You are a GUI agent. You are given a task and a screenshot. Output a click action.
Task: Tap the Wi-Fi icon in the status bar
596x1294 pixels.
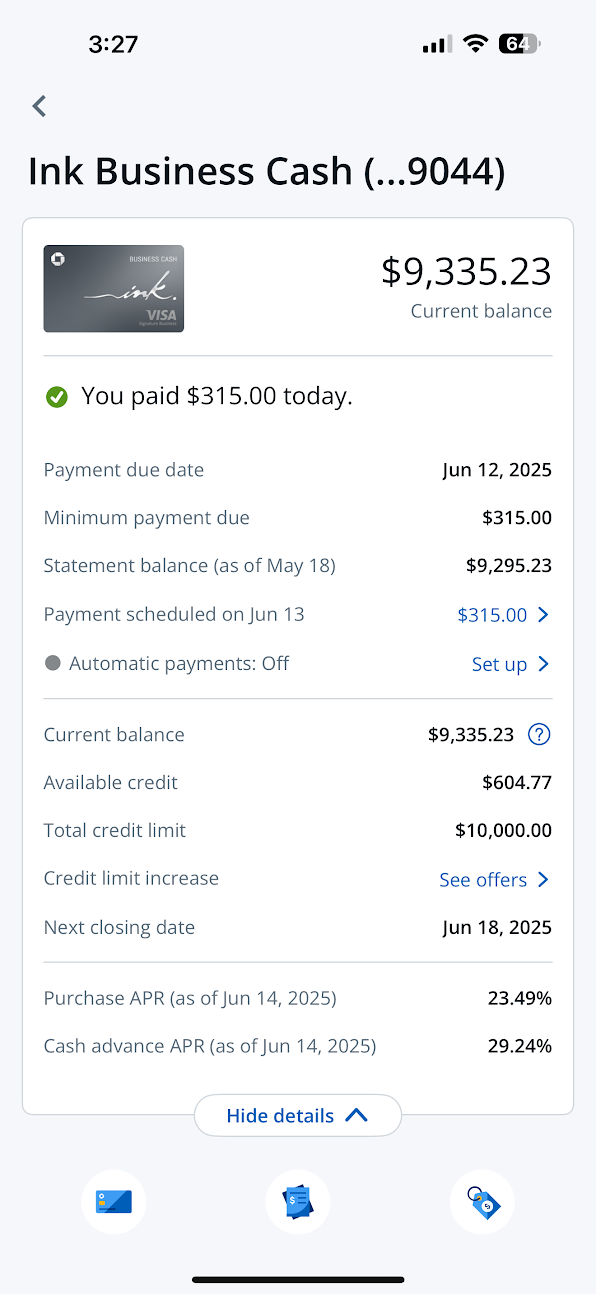475,43
